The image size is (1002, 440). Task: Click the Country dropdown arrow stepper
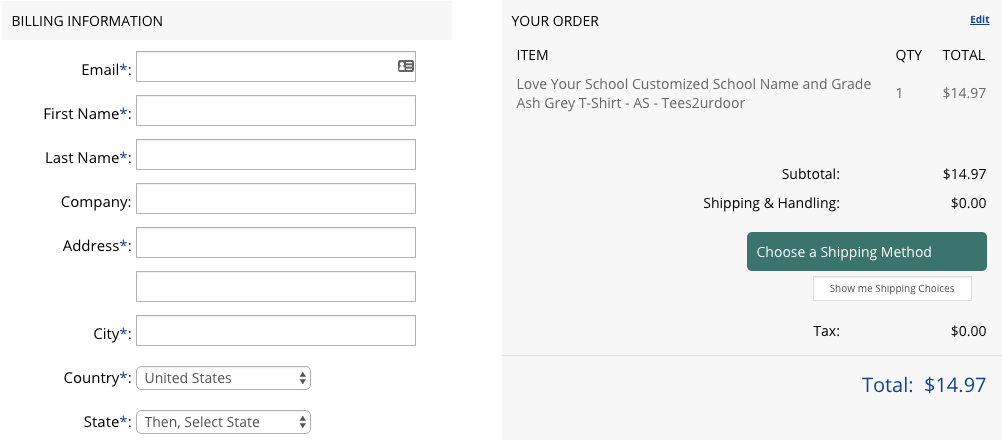pyautogui.click(x=302, y=378)
